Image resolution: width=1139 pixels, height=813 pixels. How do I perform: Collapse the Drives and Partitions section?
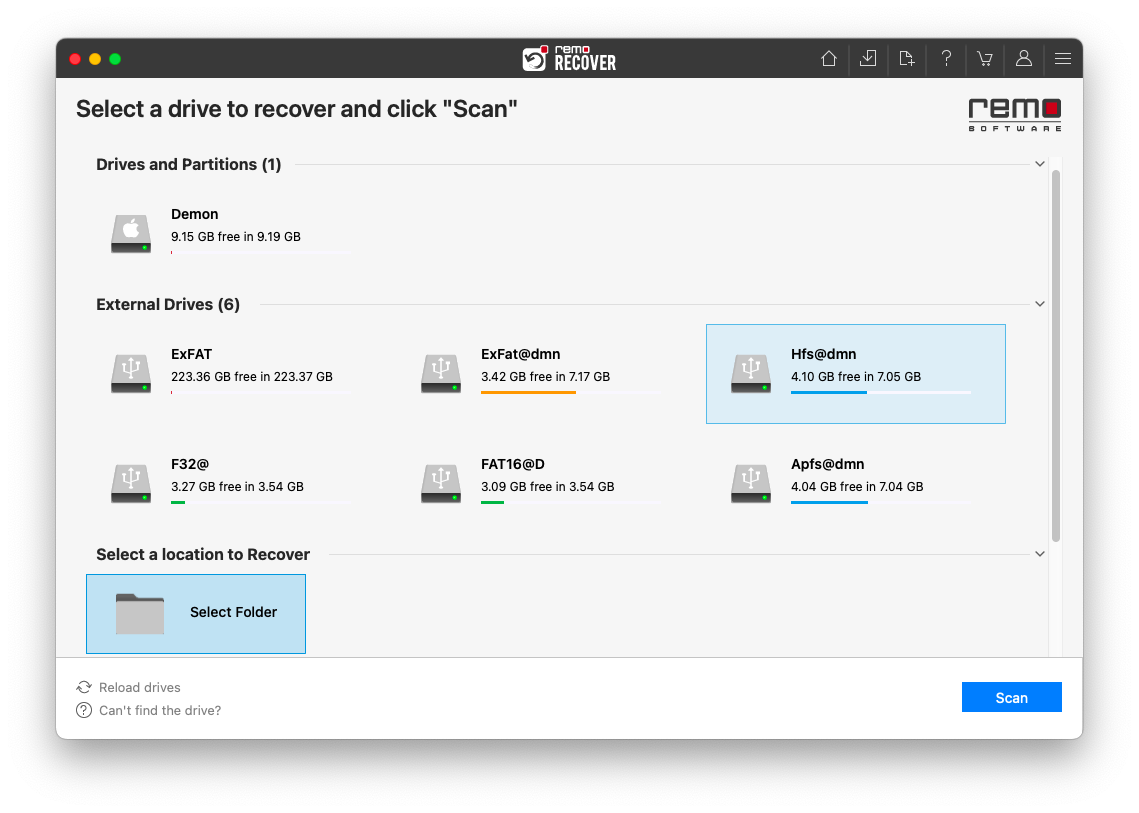tap(1039, 163)
